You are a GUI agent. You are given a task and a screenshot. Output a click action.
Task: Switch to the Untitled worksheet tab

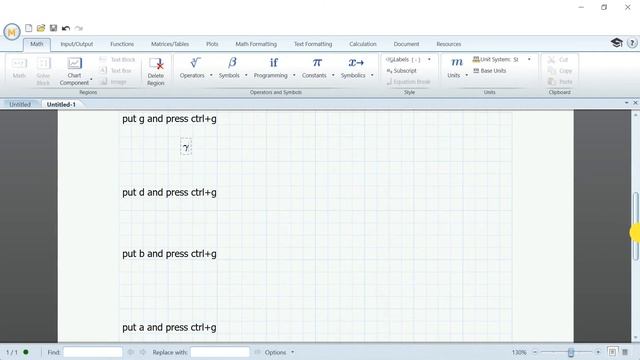click(x=20, y=104)
